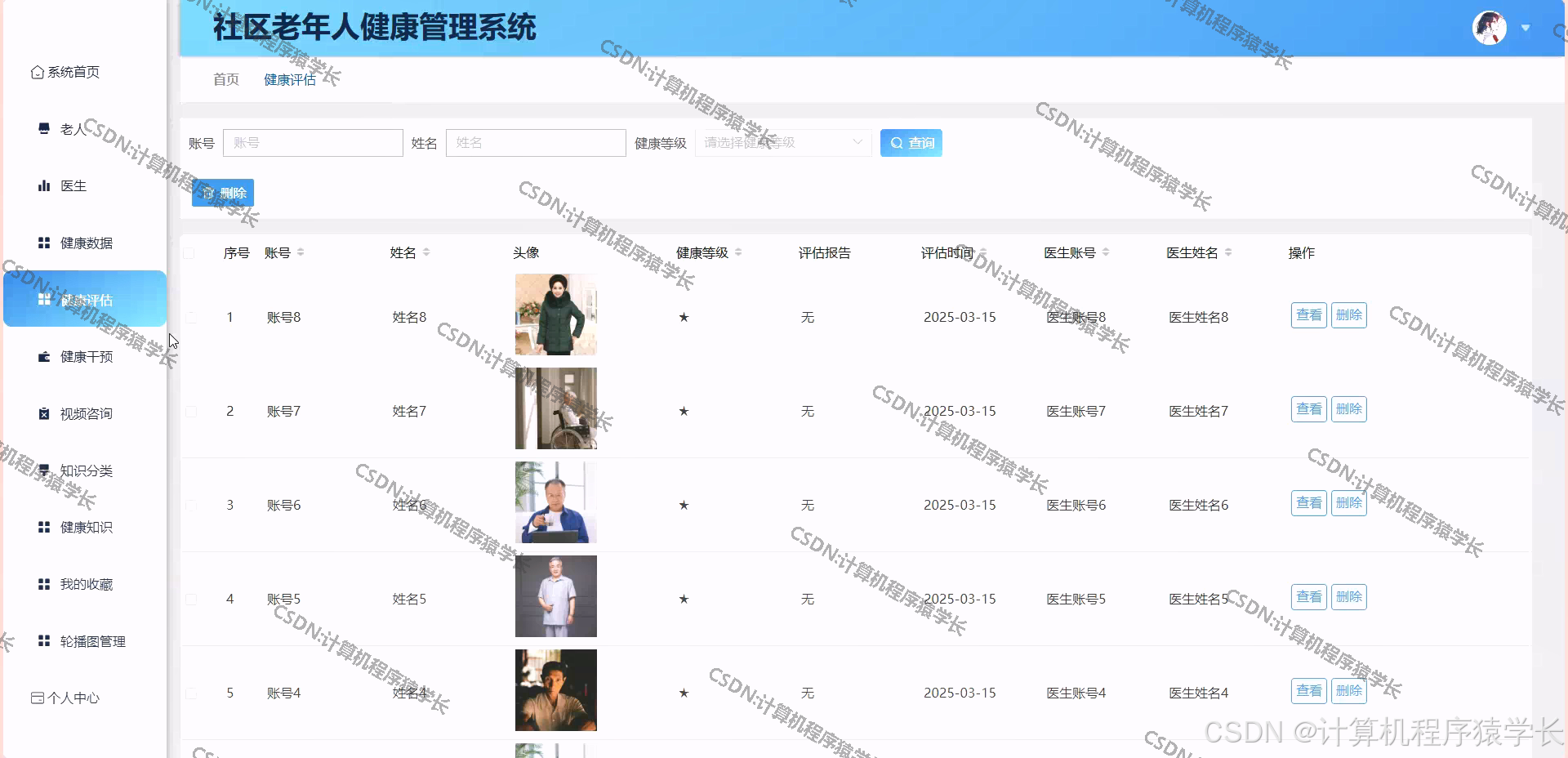Click the 首页 breadcrumb link
The height and width of the screenshot is (758, 1568).
(x=226, y=79)
